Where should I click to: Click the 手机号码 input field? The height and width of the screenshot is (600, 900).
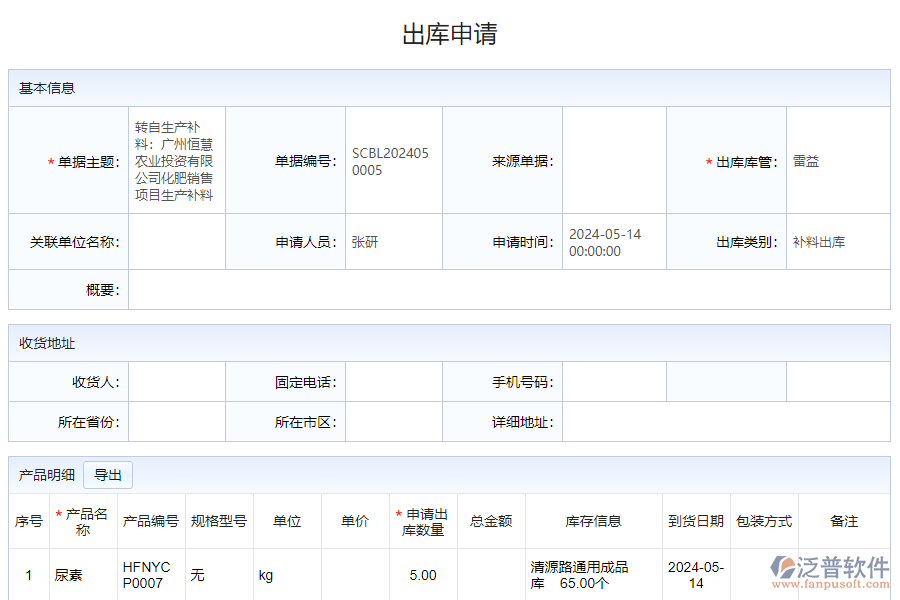coord(613,381)
